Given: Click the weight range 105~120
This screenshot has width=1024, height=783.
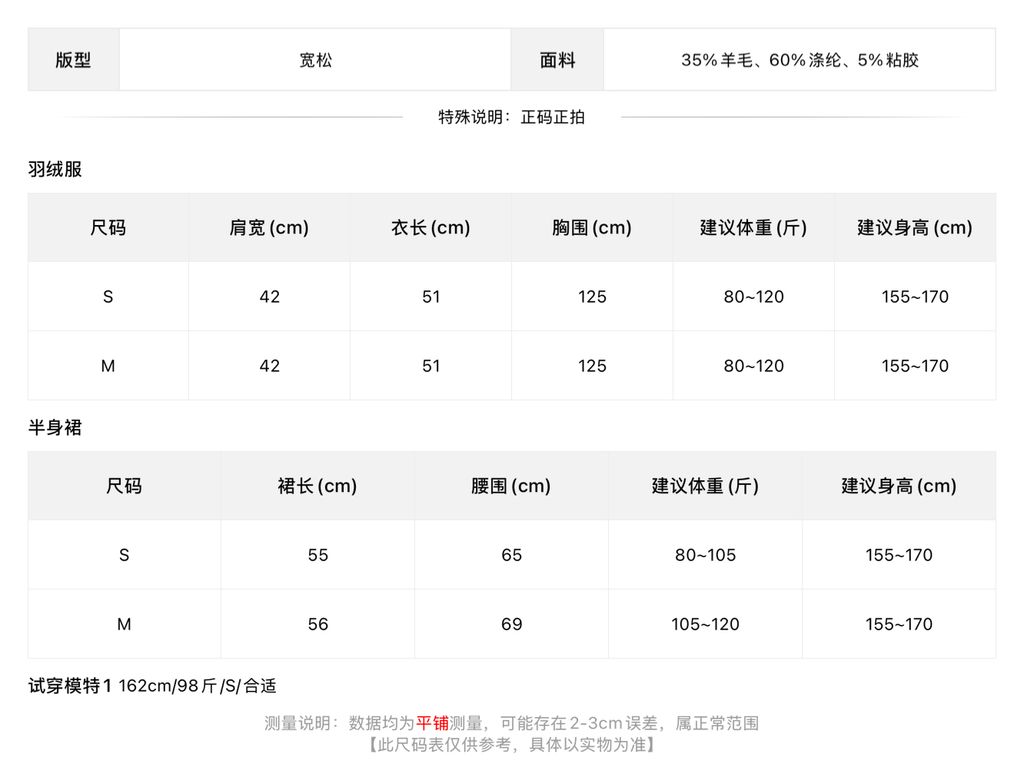Looking at the screenshot, I should tap(705, 624).
